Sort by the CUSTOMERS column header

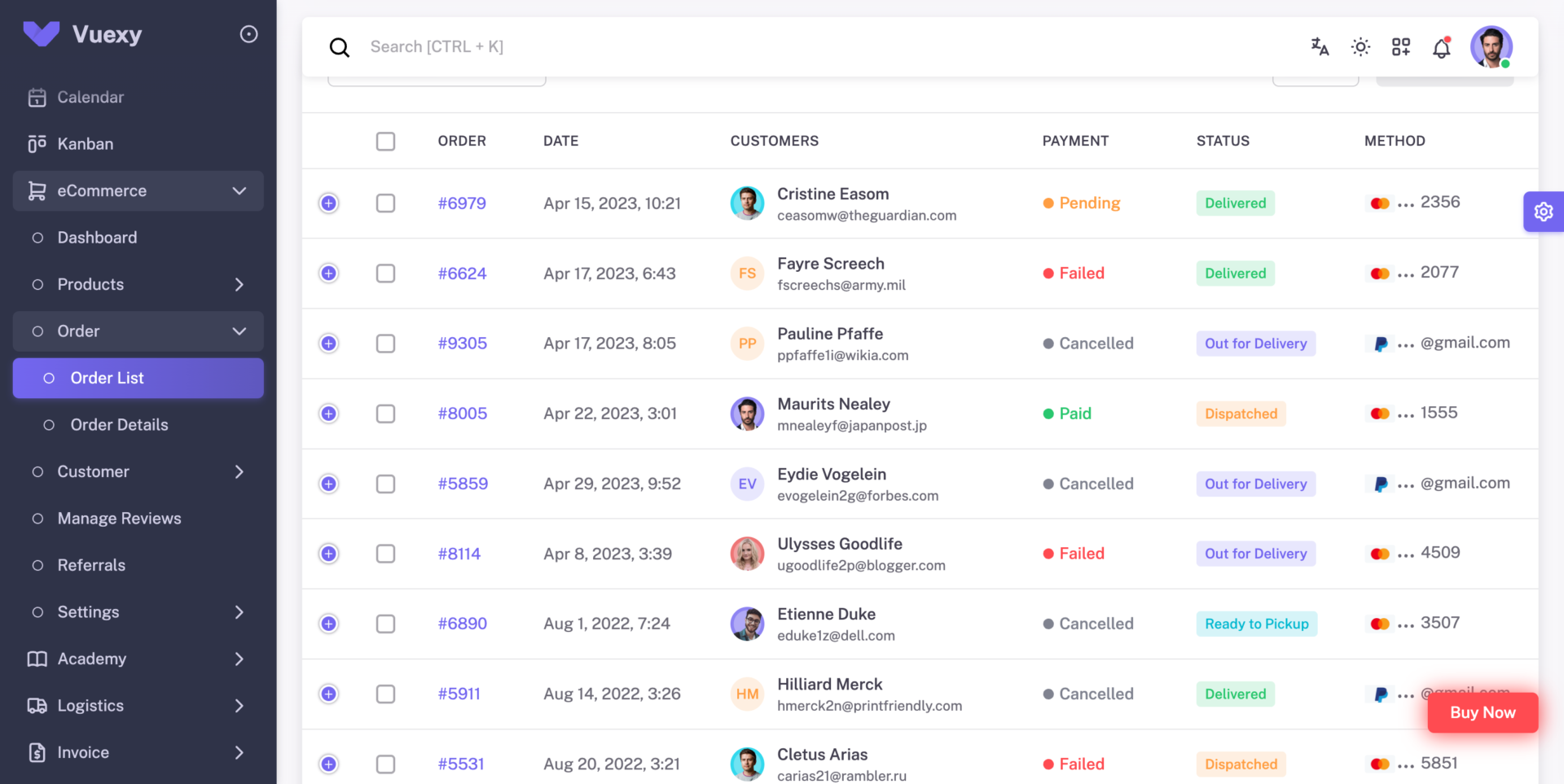(x=775, y=141)
